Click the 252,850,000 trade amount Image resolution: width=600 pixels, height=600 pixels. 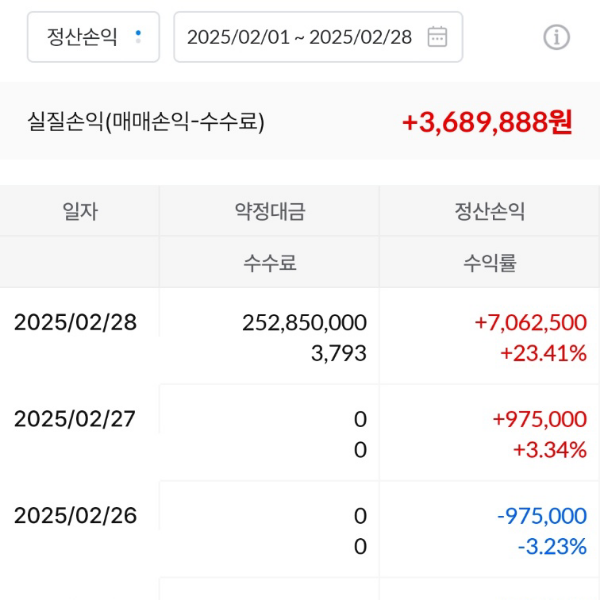point(304,322)
